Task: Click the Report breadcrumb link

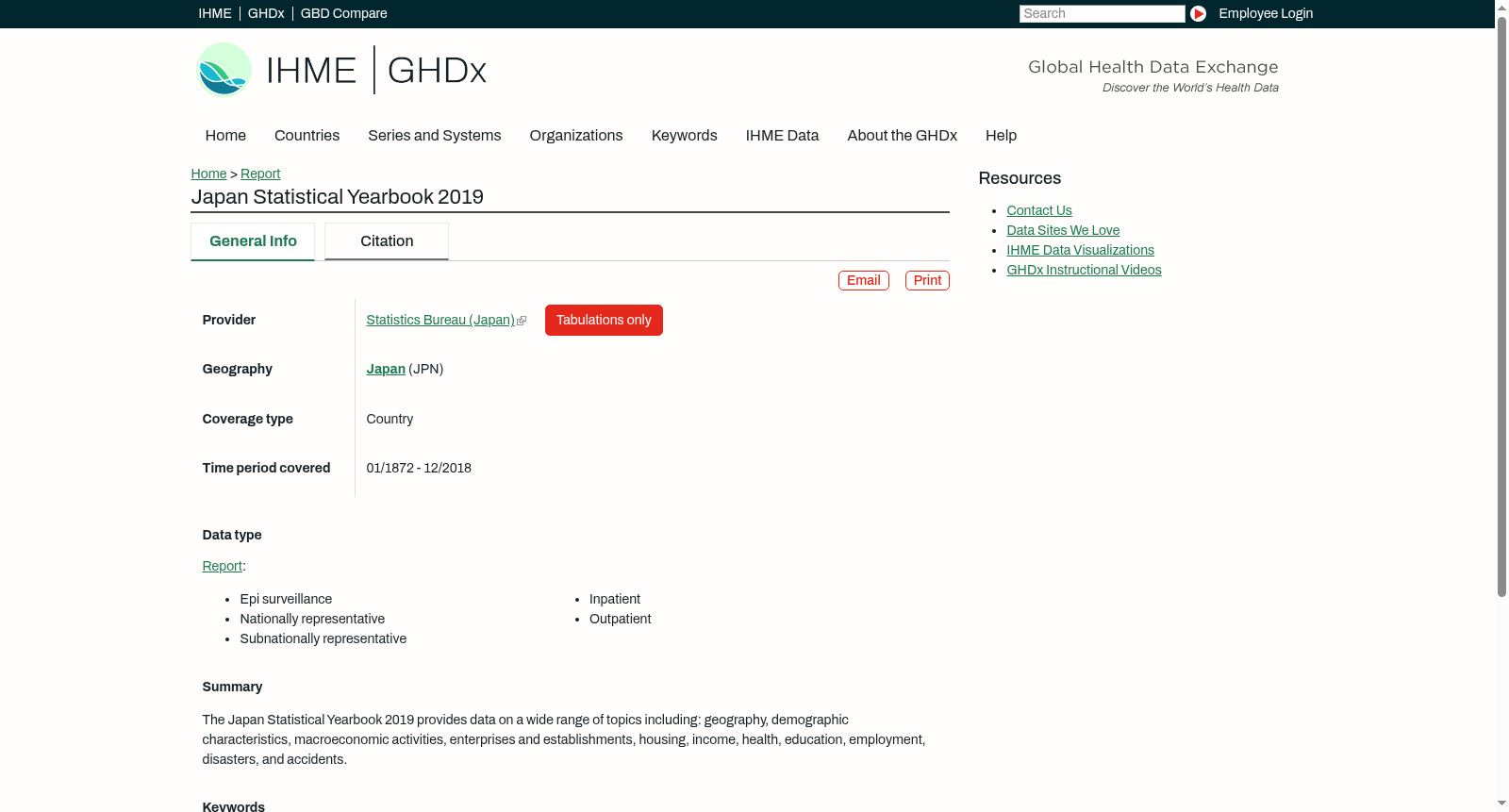Action: coord(260,174)
